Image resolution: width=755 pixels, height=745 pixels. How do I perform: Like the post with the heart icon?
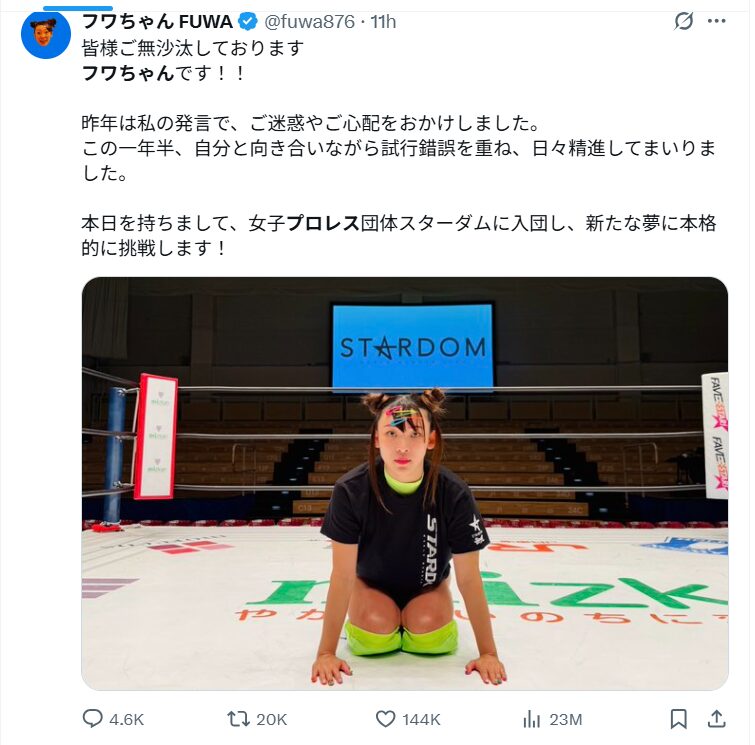(386, 718)
